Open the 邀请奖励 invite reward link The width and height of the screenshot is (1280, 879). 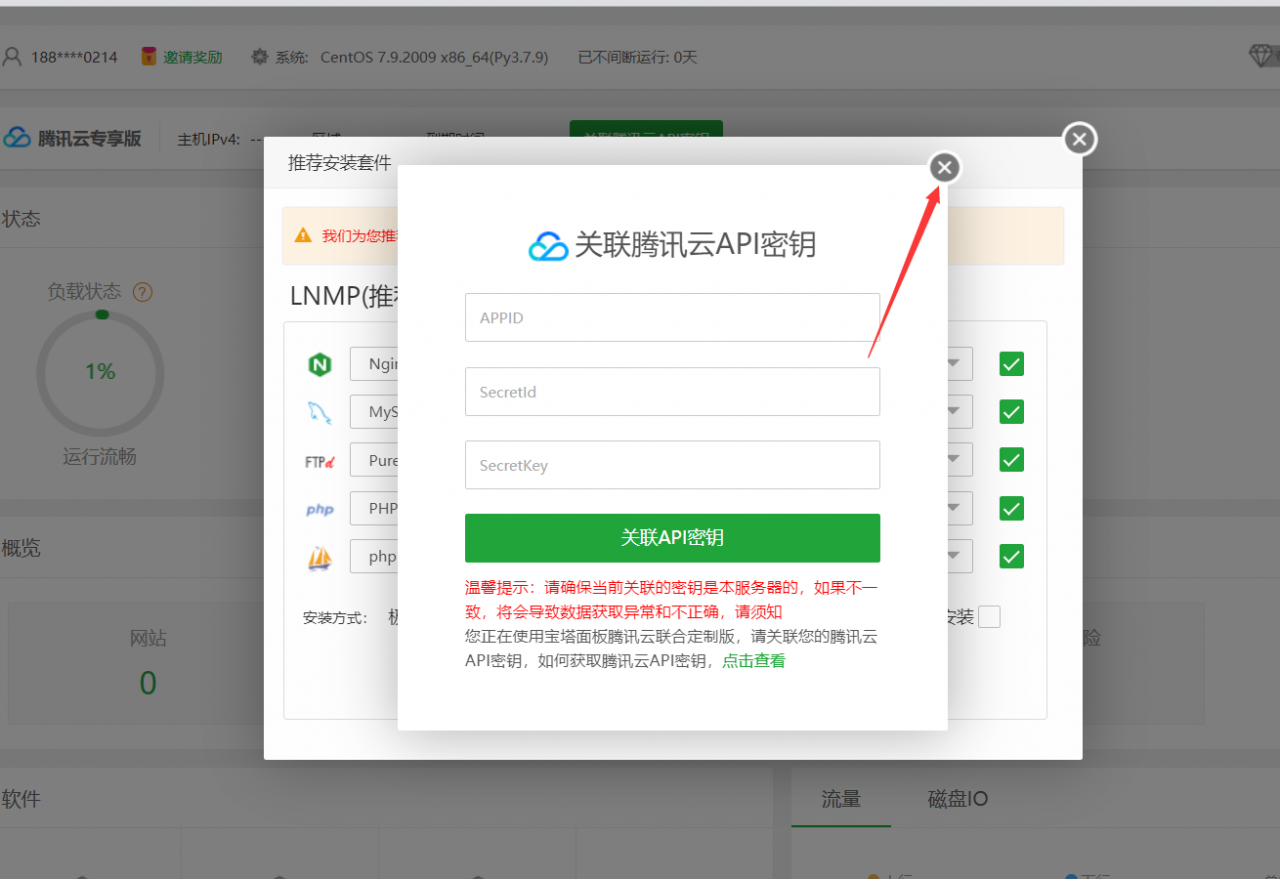(x=193, y=57)
